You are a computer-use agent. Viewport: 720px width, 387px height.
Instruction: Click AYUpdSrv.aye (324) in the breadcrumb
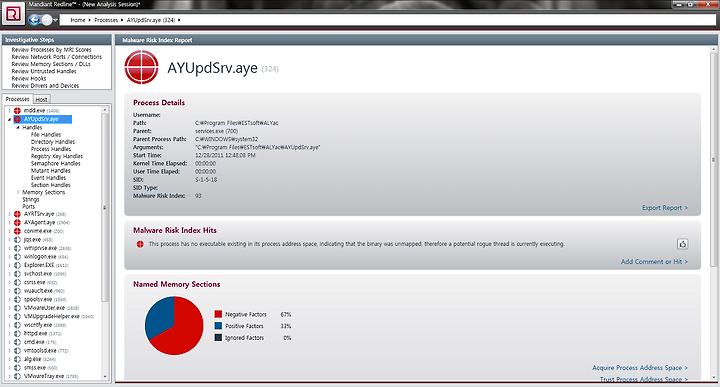coord(151,20)
